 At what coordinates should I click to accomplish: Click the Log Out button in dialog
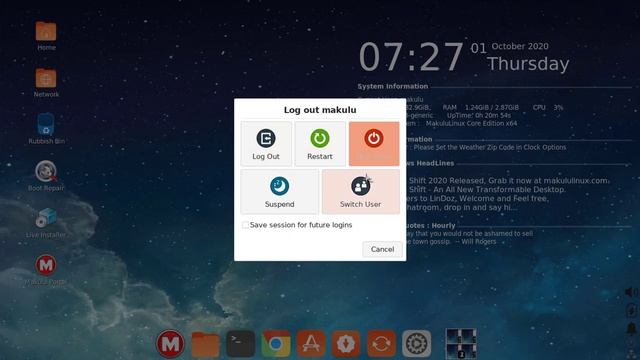coord(266,144)
